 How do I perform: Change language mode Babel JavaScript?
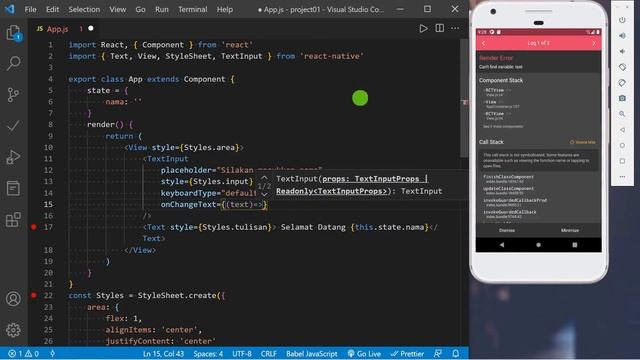(312, 354)
